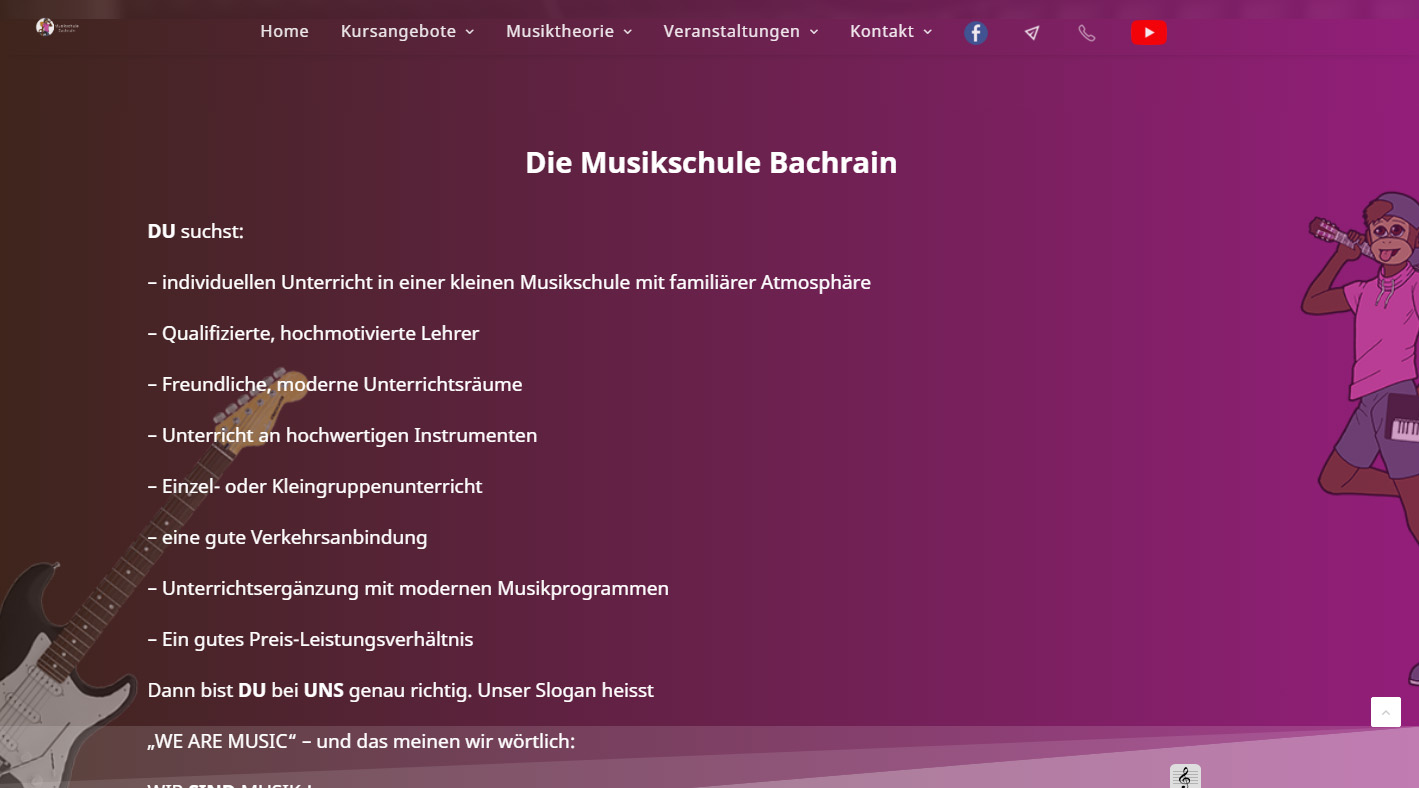
Task: Click the Telegram paper-plane icon
Action: [1032, 33]
